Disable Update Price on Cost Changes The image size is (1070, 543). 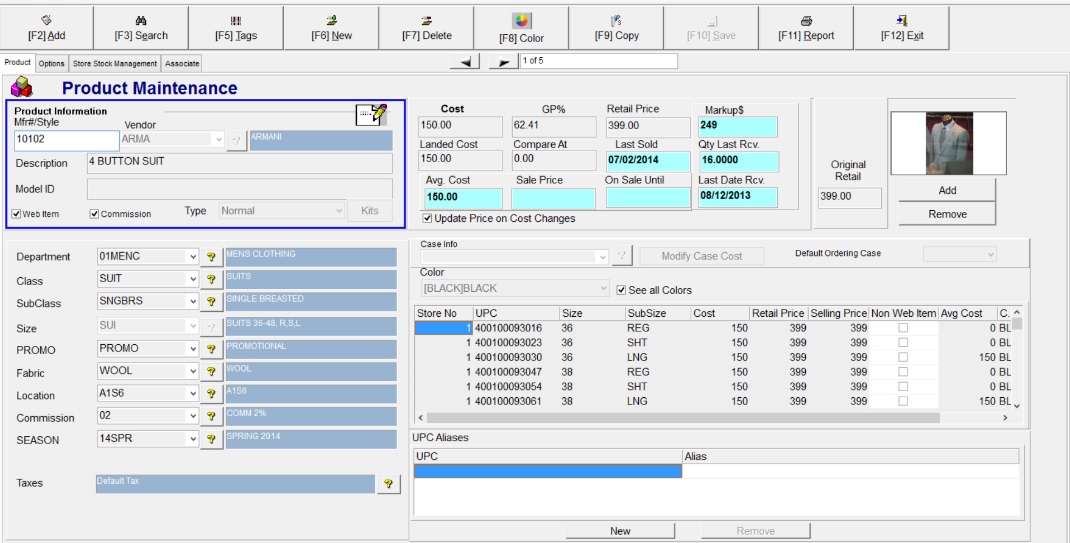pos(427,218)
